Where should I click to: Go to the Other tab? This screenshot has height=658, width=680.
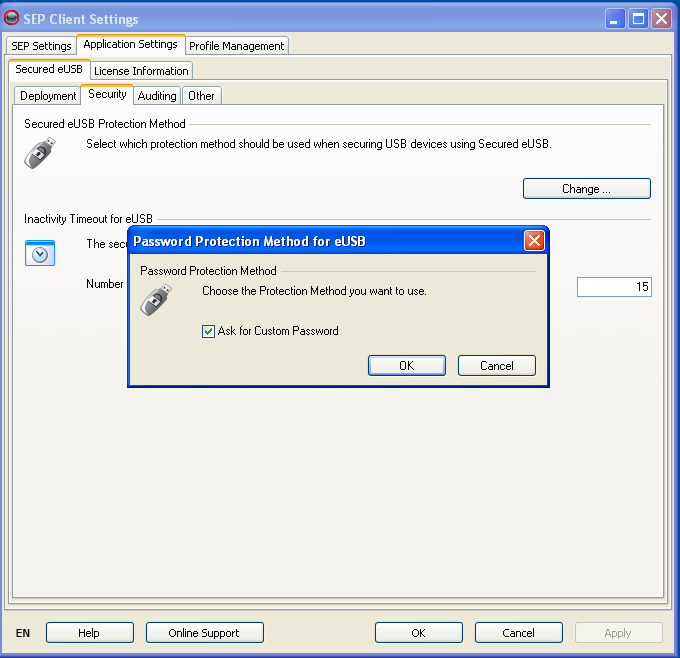click(201, 95)
